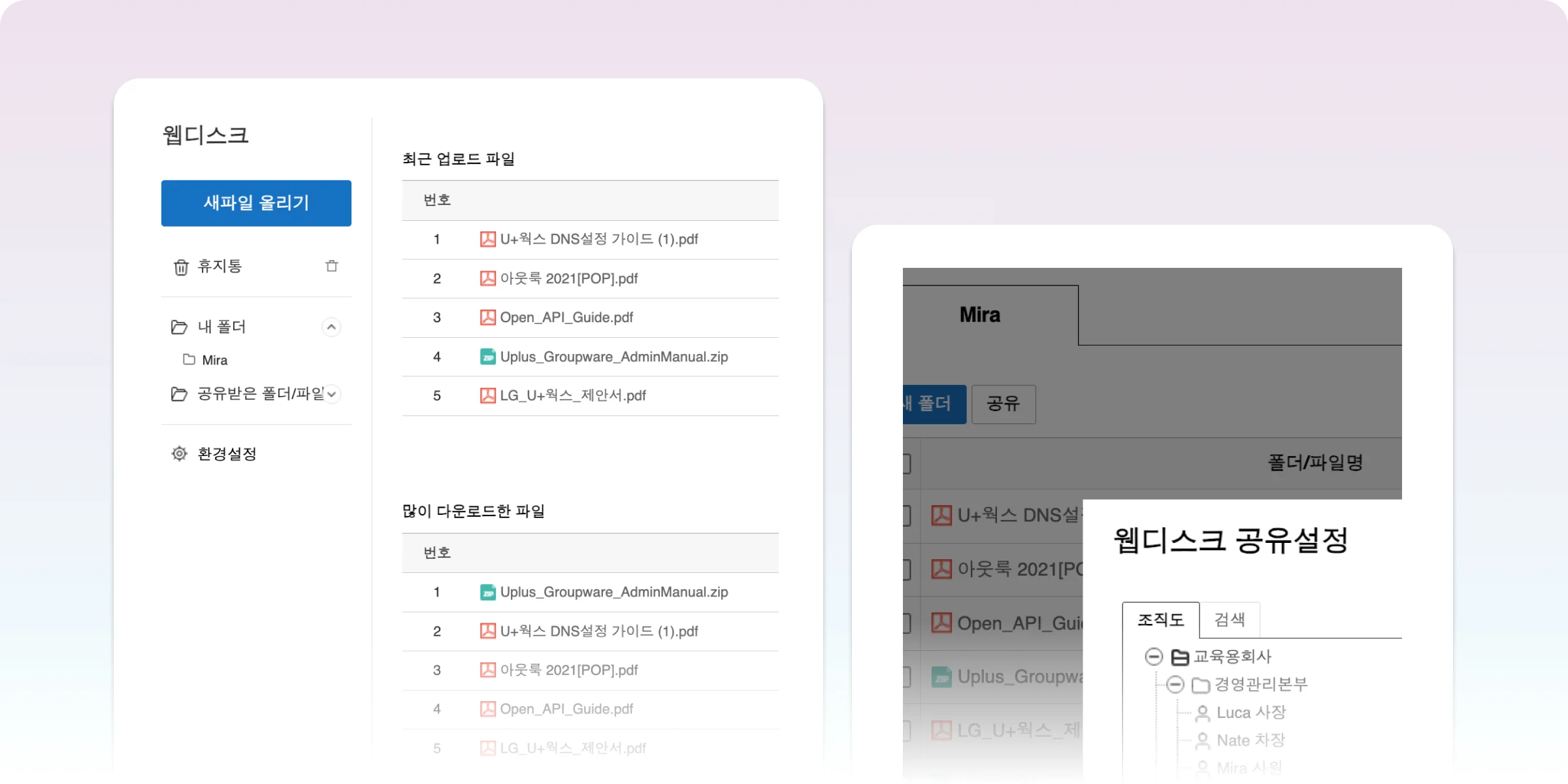Select the 조직도 tab
1568x784 pixels.
point(1160,619)
